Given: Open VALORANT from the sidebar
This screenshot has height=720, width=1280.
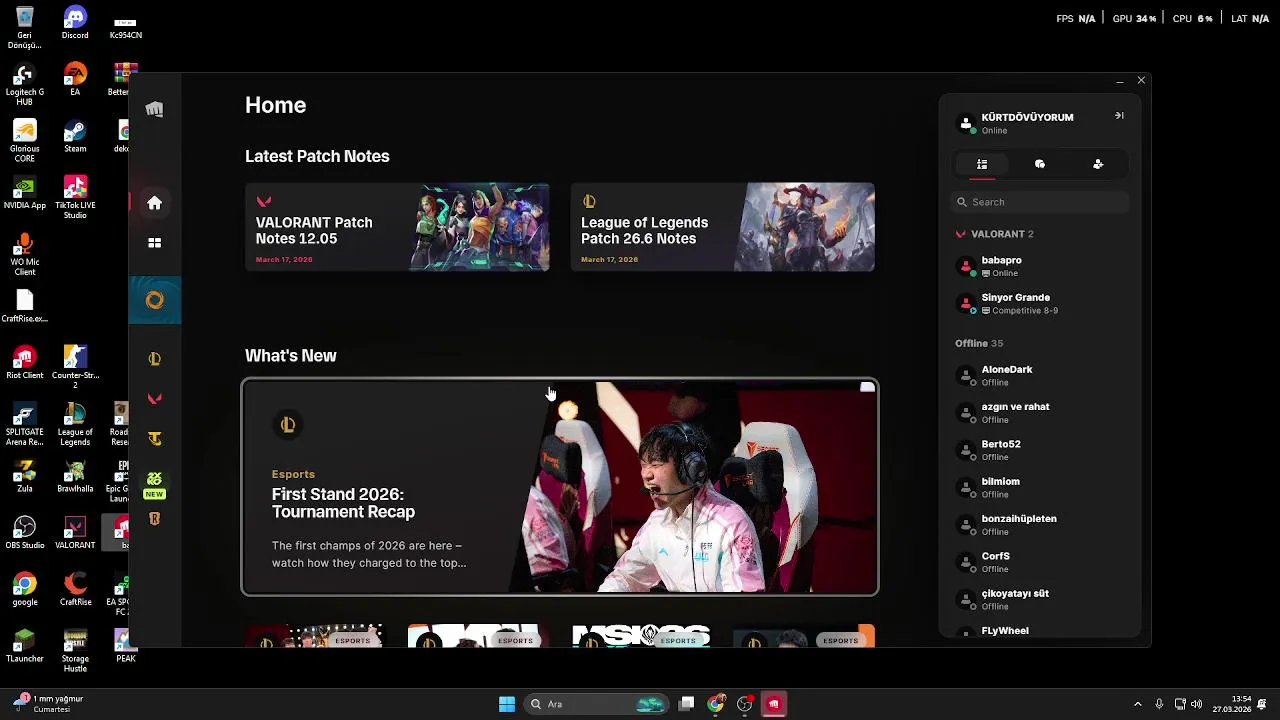Looking at the screenshot, I should pos(154,399).
